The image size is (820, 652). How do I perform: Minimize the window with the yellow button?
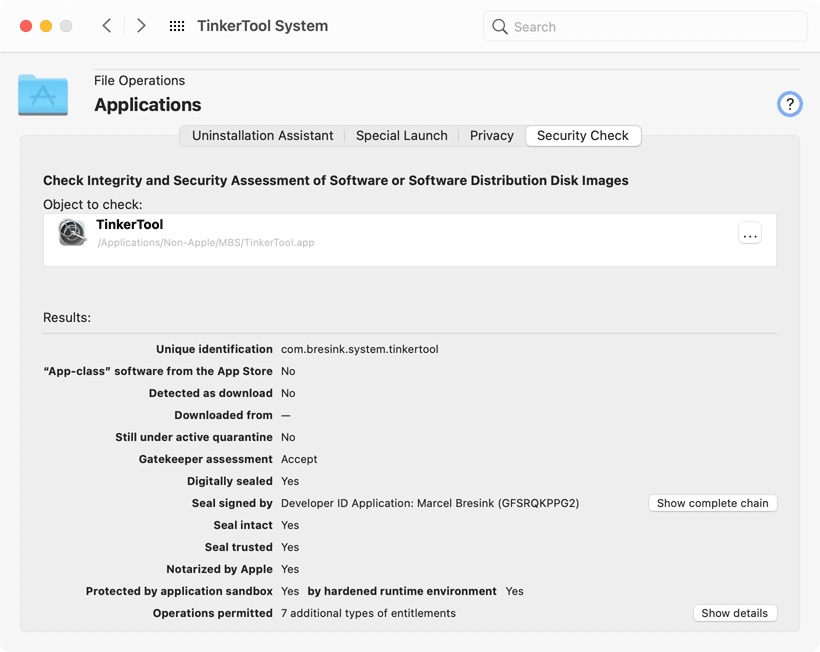tap(46, 26)
